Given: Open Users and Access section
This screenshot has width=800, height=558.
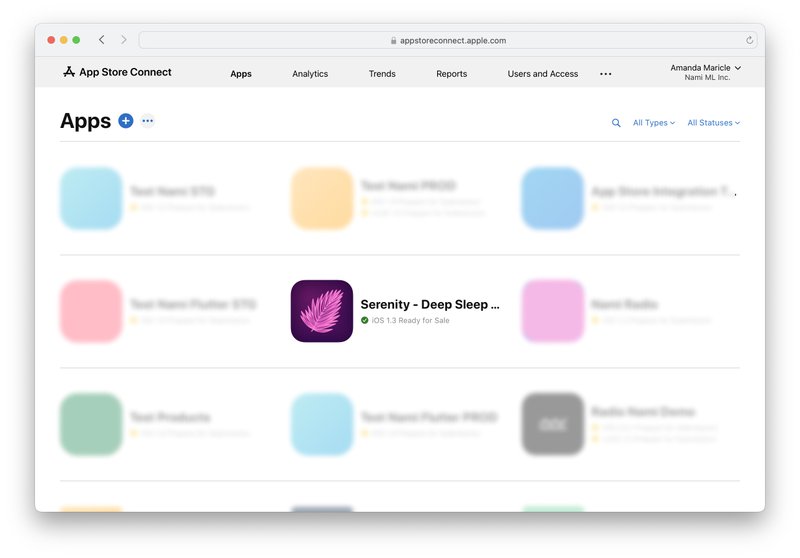Looking at the screenshot, I should [543, 73].
